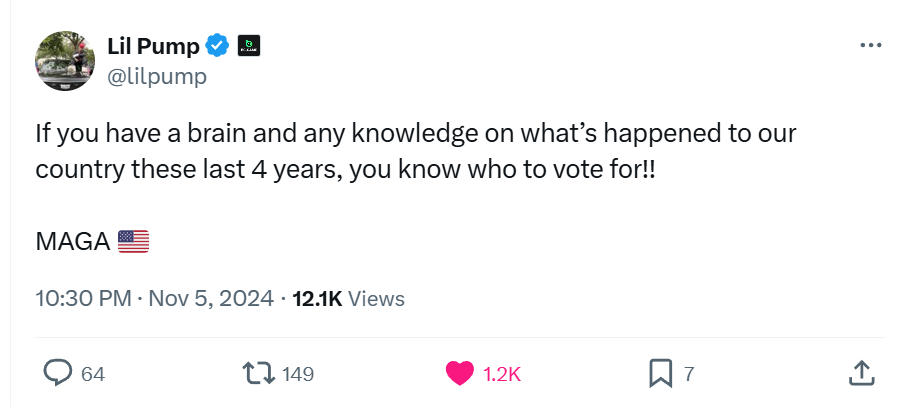
Task: Open Lil Pump's profile picture
Action: [65, 61]
